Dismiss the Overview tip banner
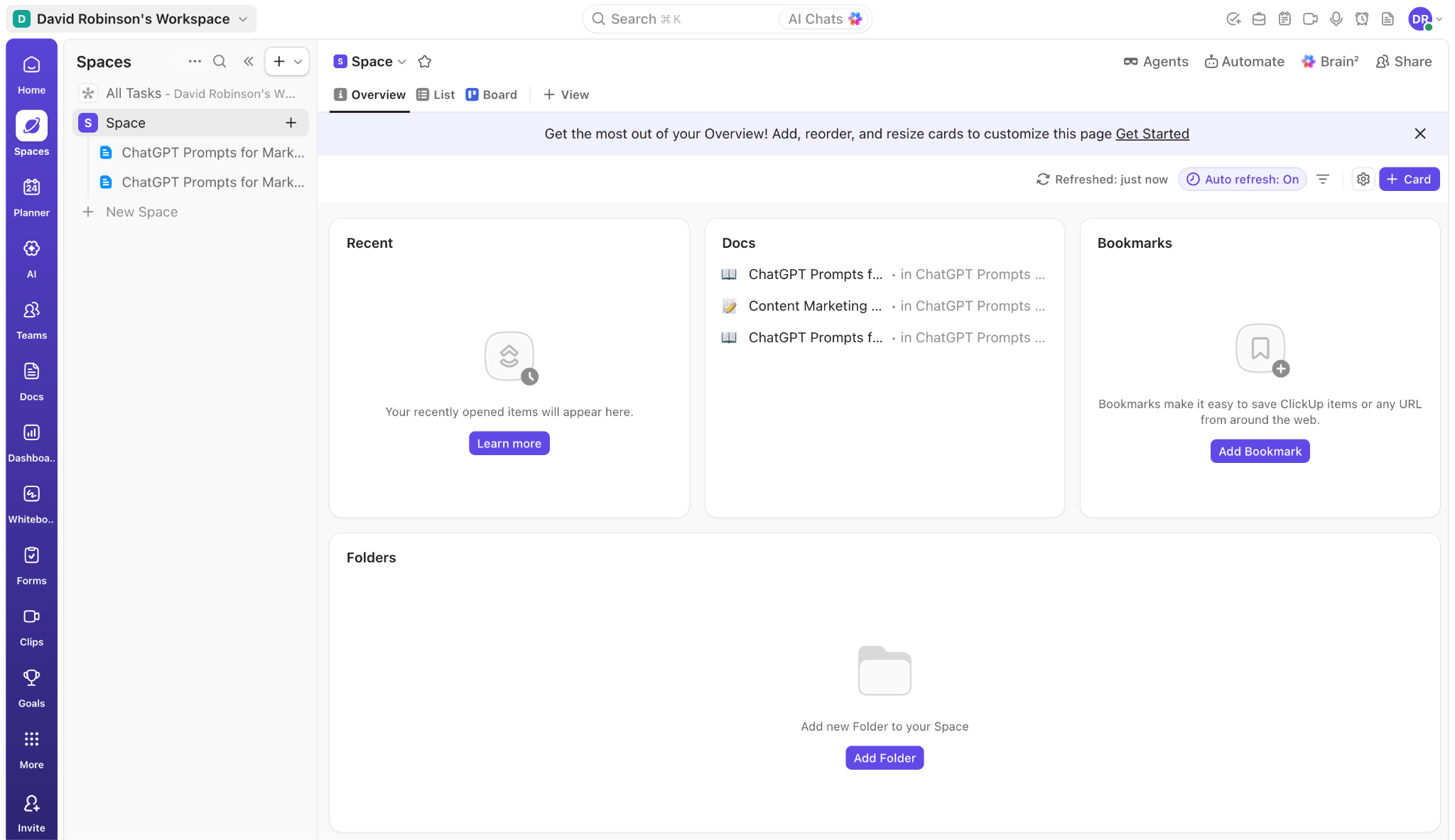The image size is (1455, 840). (x=1419, y=133)
